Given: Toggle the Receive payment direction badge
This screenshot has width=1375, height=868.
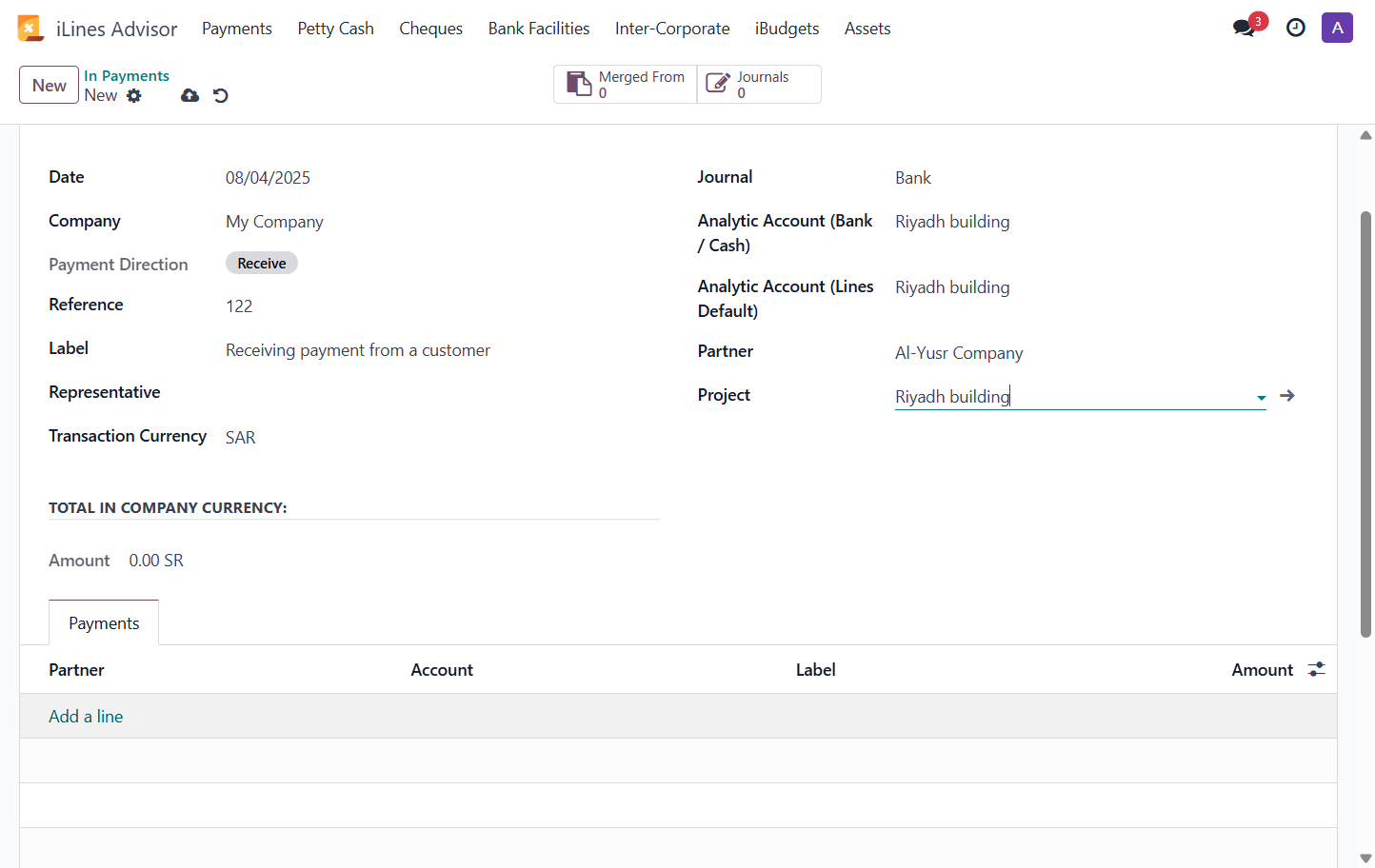Looking at the screenshot, I should tap(262, 264).
